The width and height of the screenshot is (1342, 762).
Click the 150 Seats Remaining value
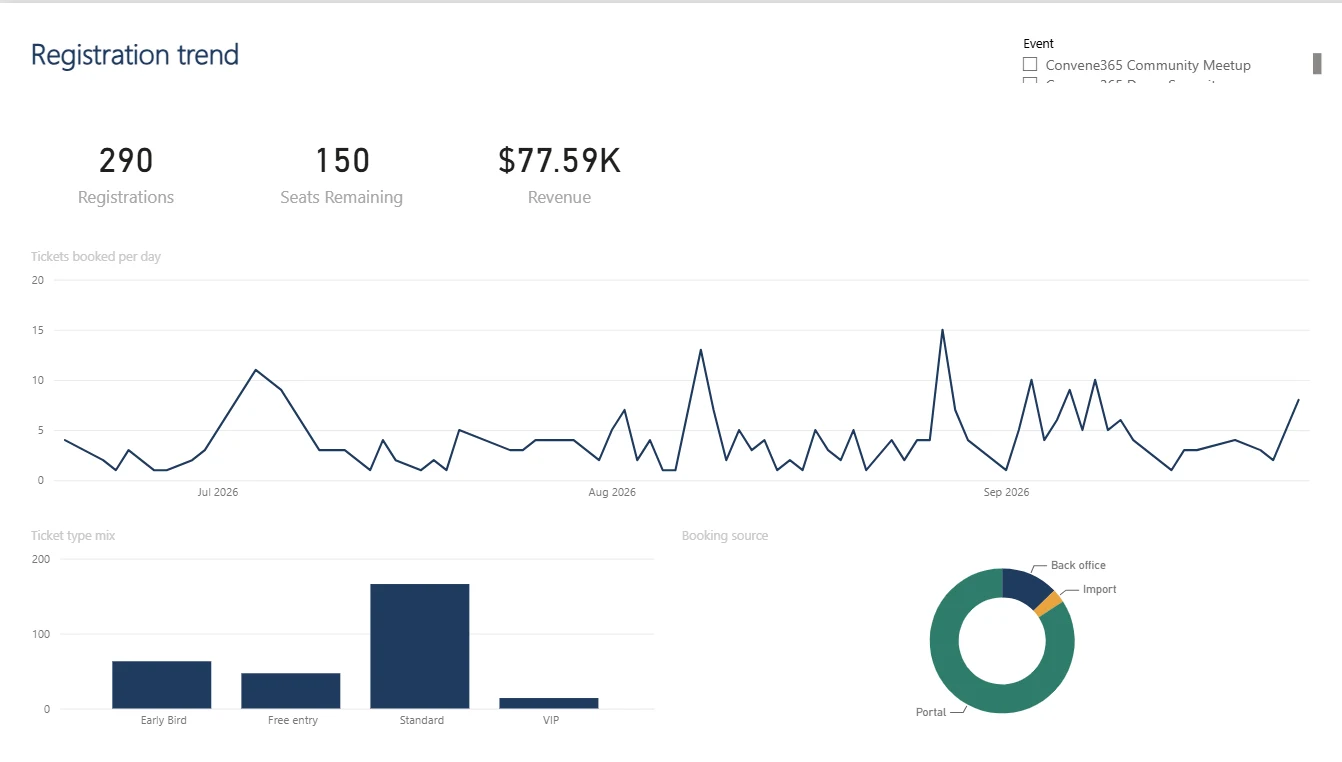click(342, 160)
